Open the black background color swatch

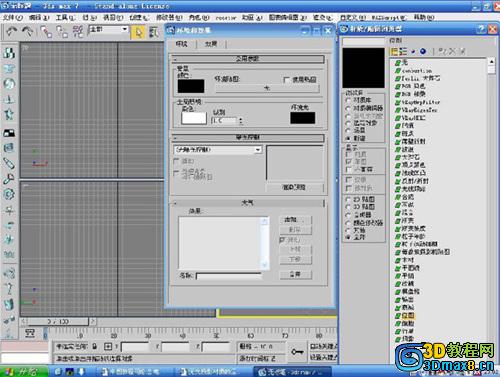pyautogui.click(x=191, y=86)
